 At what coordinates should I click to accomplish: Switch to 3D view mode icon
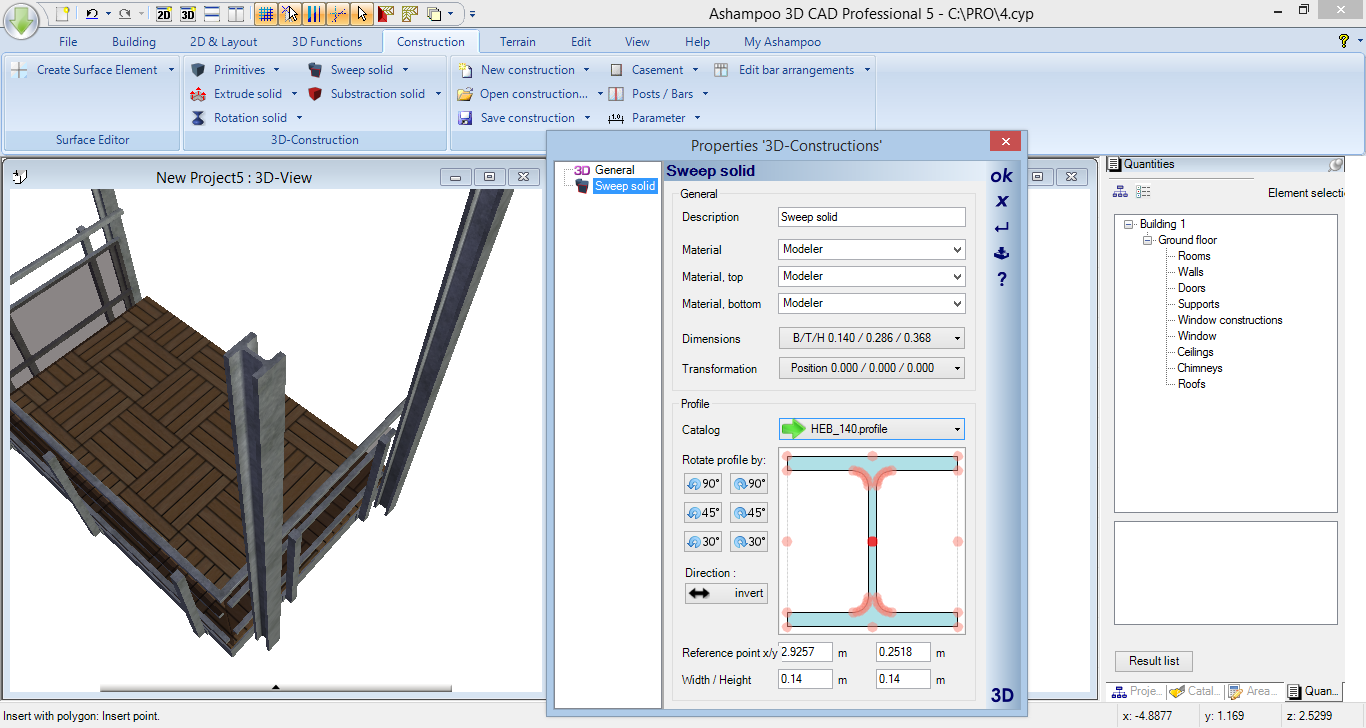click(x=187, y=14)
